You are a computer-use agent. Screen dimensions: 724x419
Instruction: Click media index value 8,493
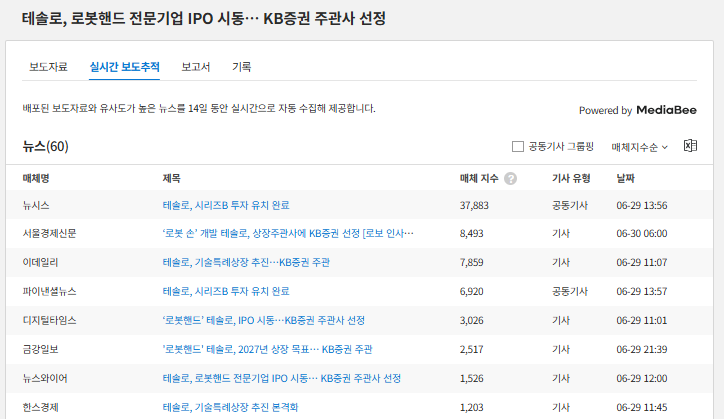[x=471, y=233]
